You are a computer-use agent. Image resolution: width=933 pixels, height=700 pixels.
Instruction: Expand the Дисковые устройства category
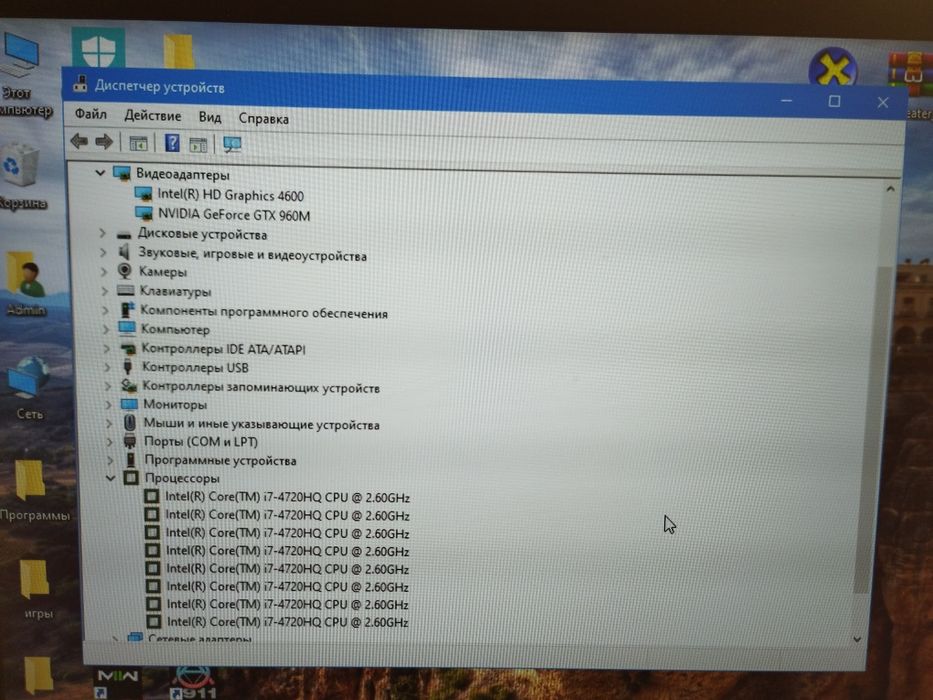[x=102, y=233]
